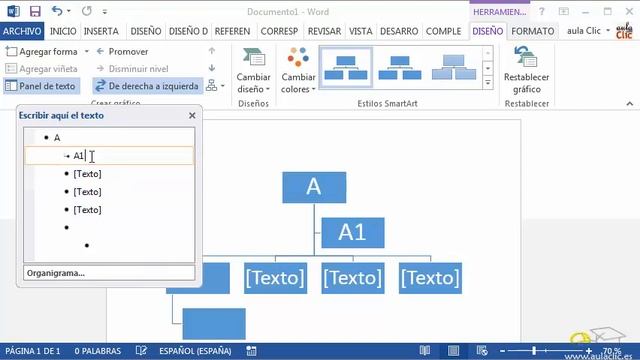Open the ARCHIVO tab

tap(22, 31)
